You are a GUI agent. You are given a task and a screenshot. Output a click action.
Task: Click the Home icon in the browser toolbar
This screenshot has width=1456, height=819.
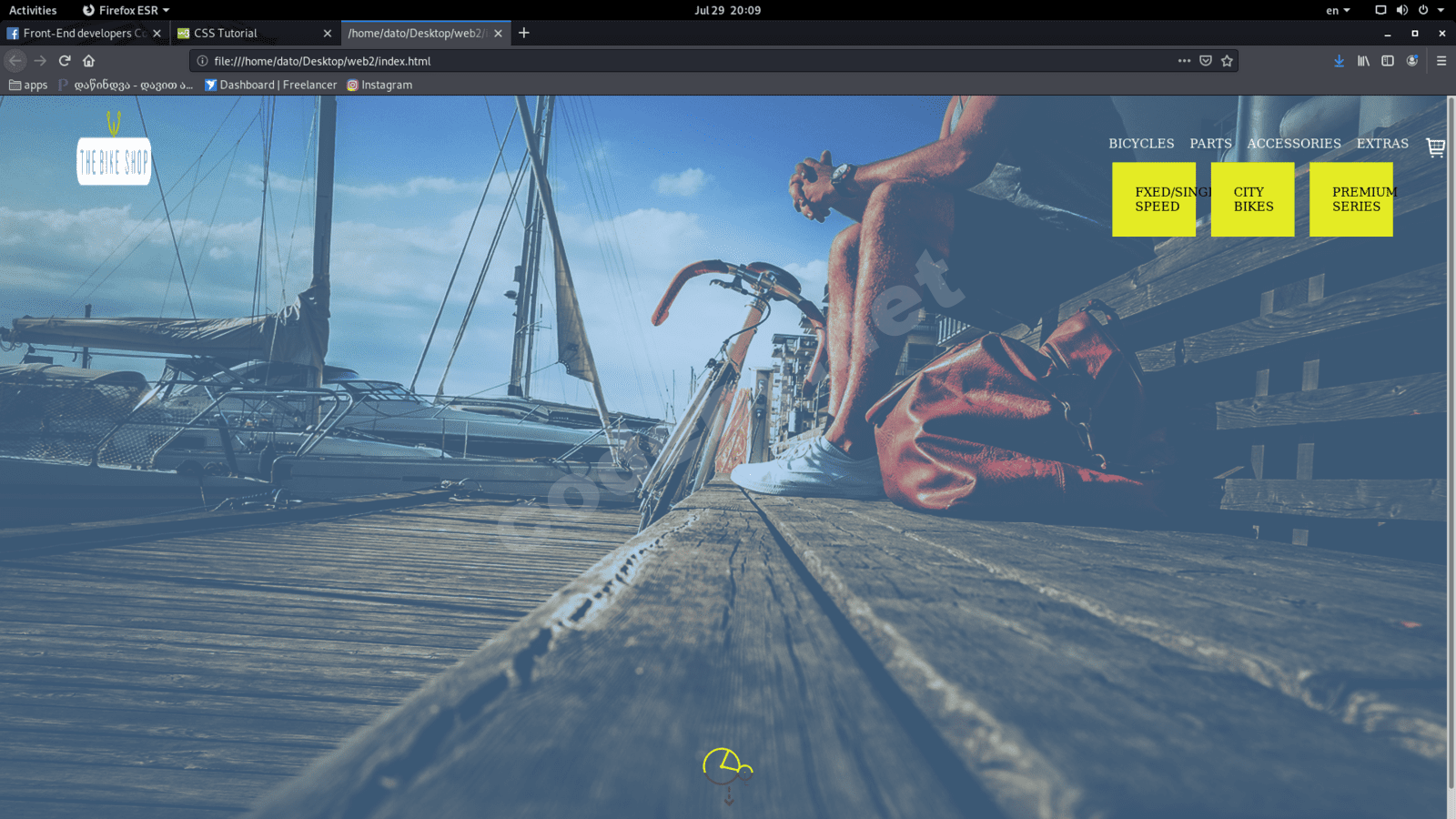[89, 61]
